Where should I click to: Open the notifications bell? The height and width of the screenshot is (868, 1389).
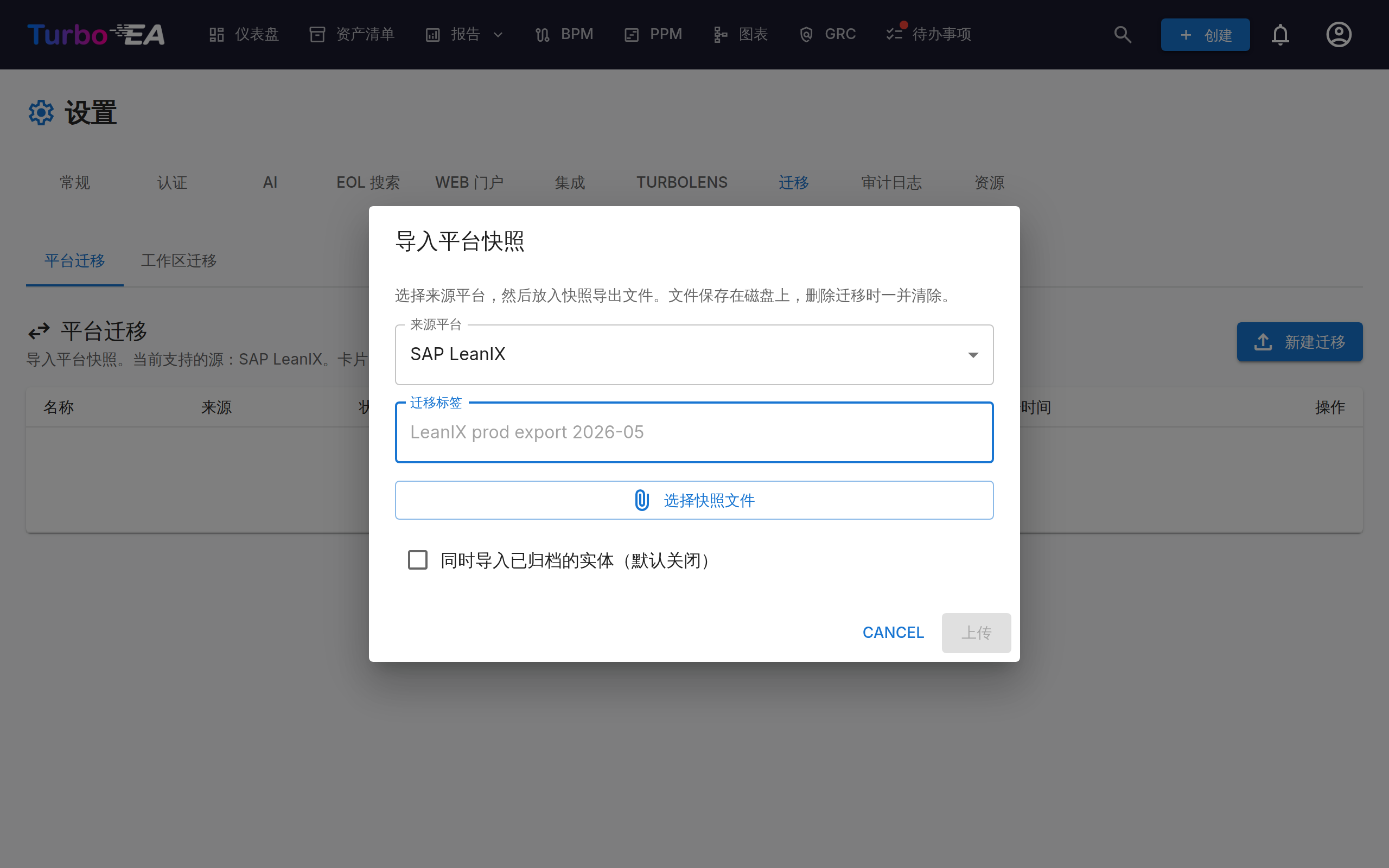pyautogui.click(x=1280, y=34)
